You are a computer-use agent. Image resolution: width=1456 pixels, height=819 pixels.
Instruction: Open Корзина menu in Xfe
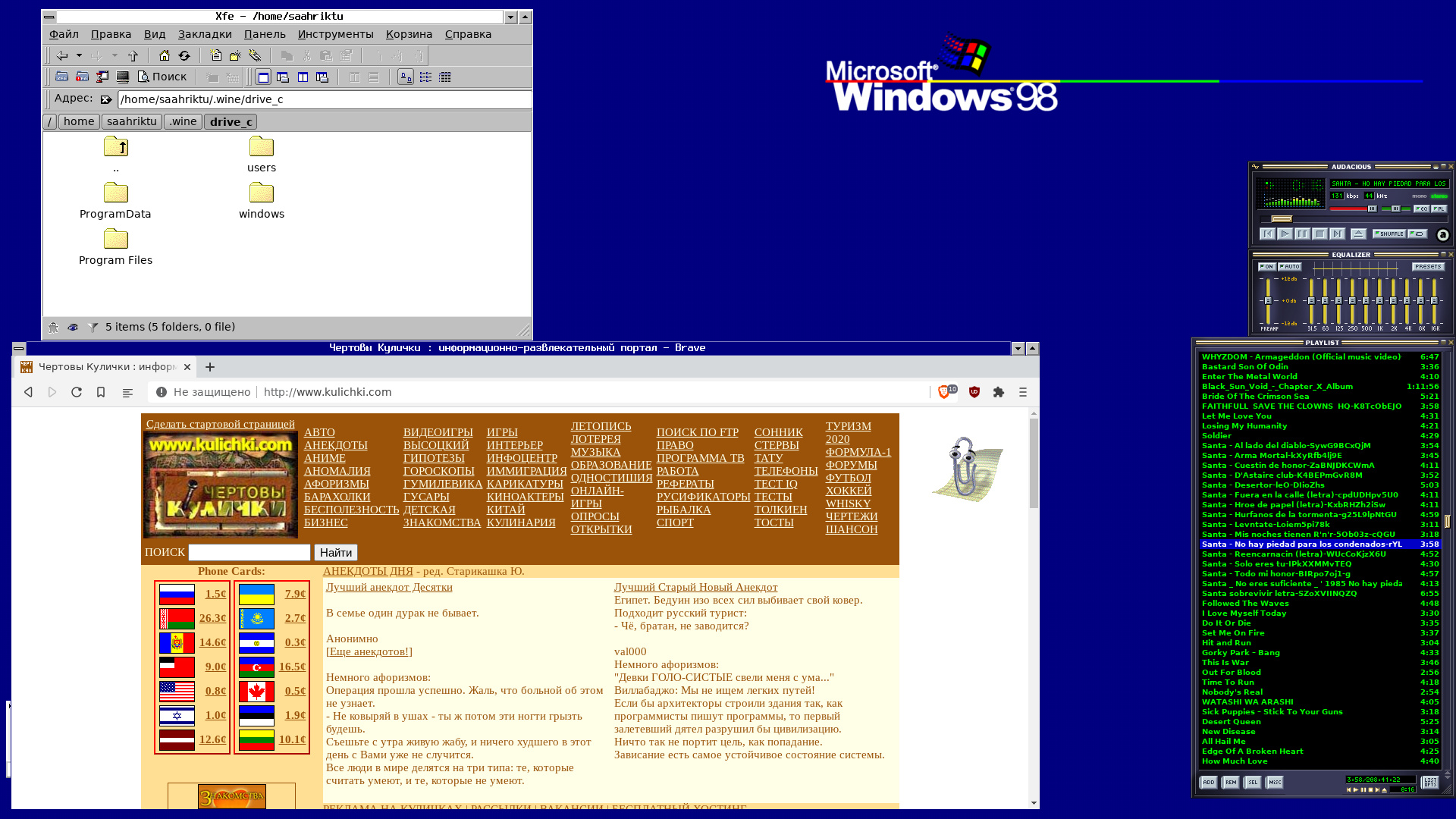click(x=409, y=34)
